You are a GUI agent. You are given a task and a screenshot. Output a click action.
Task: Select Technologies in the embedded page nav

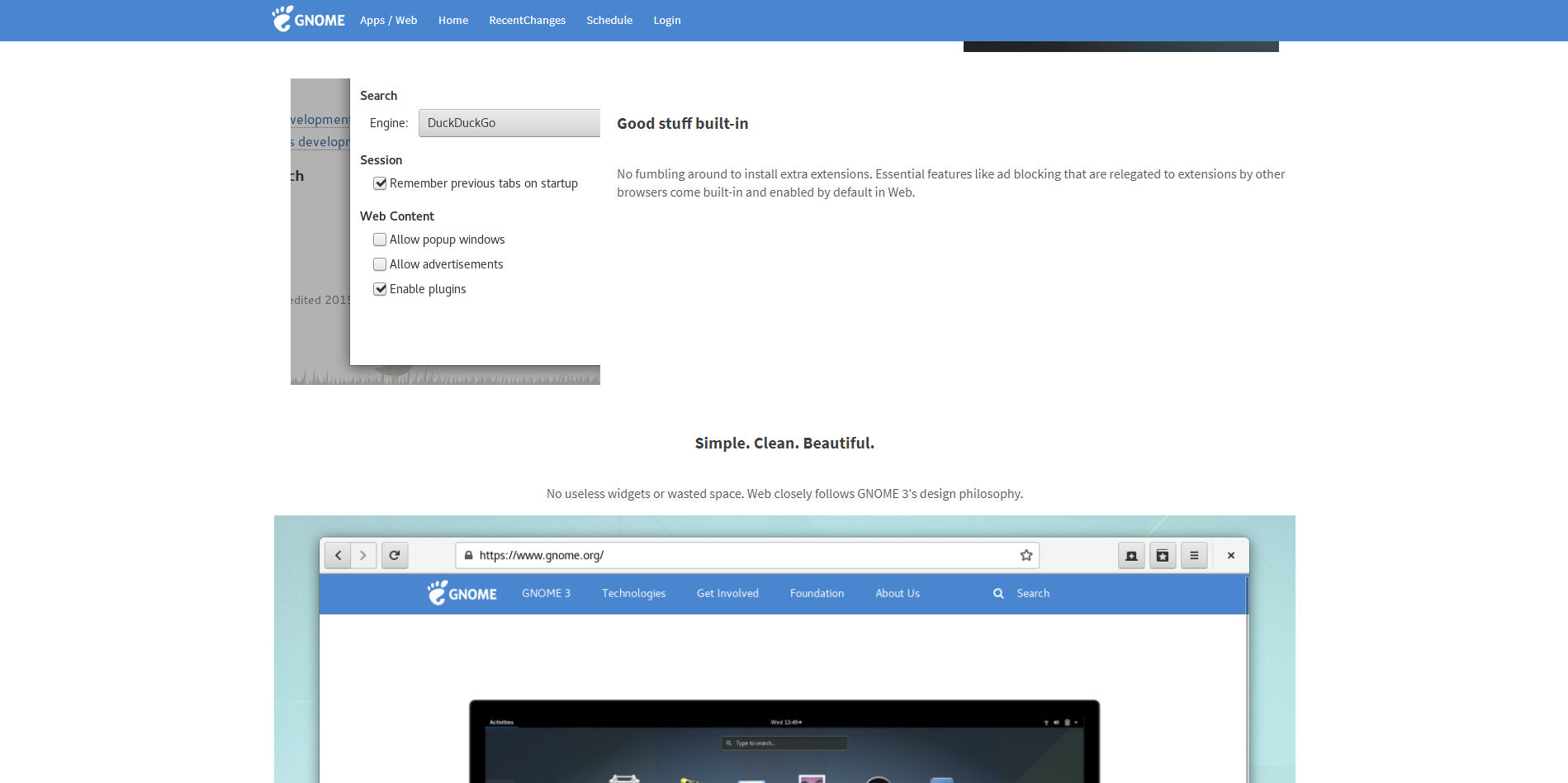click(x=633, y=593)
